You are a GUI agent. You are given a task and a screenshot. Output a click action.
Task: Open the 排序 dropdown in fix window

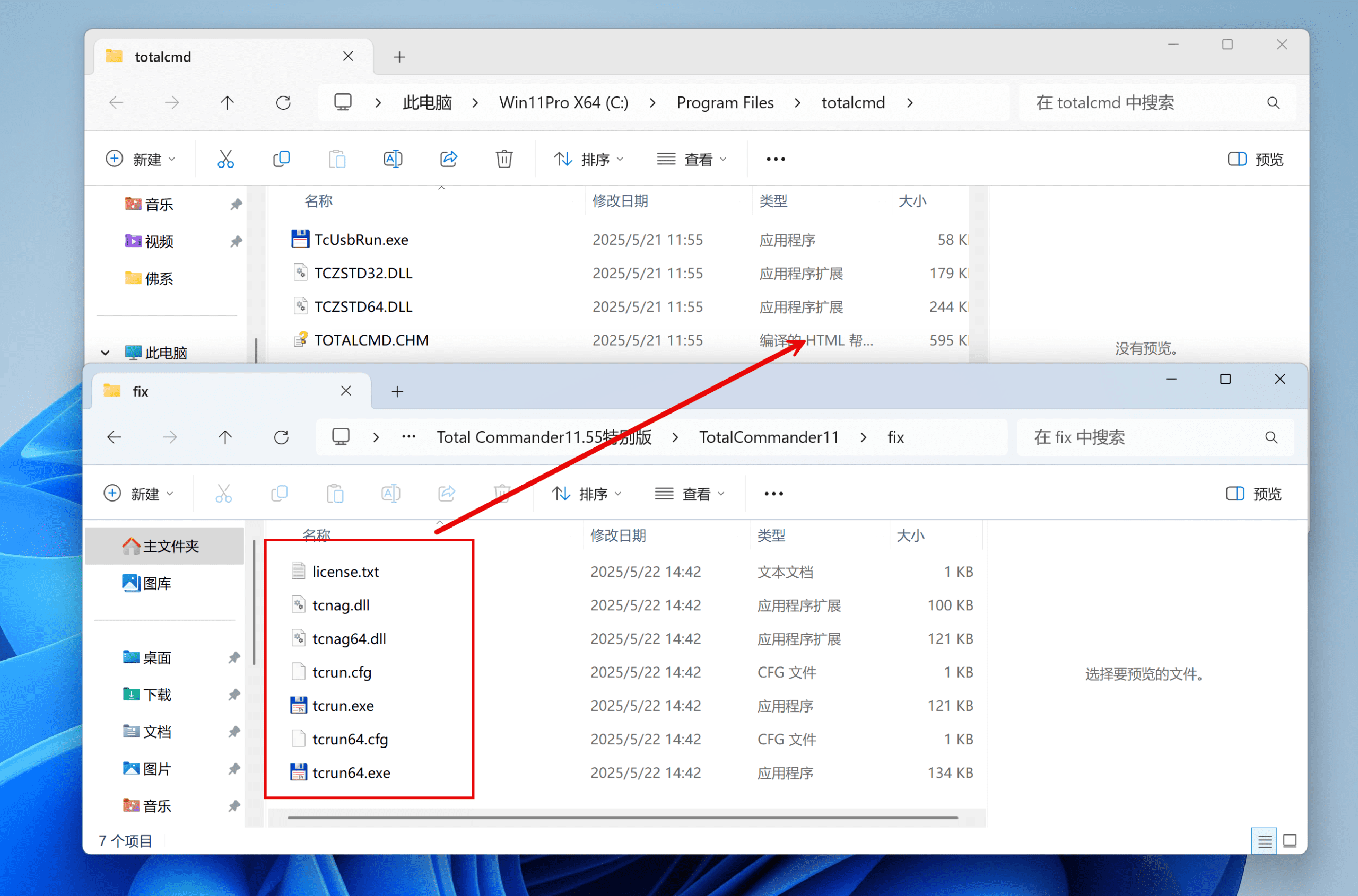587,494
